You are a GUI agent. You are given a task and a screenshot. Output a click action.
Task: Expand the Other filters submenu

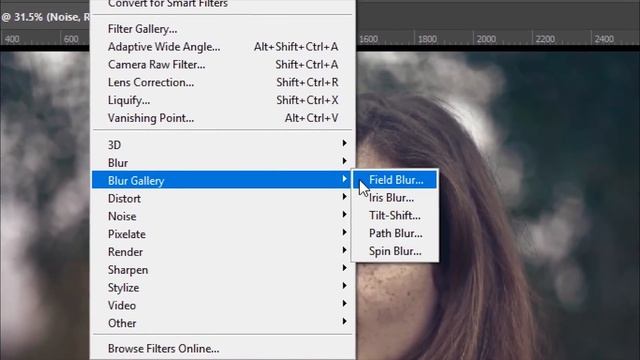click(222, 323)
